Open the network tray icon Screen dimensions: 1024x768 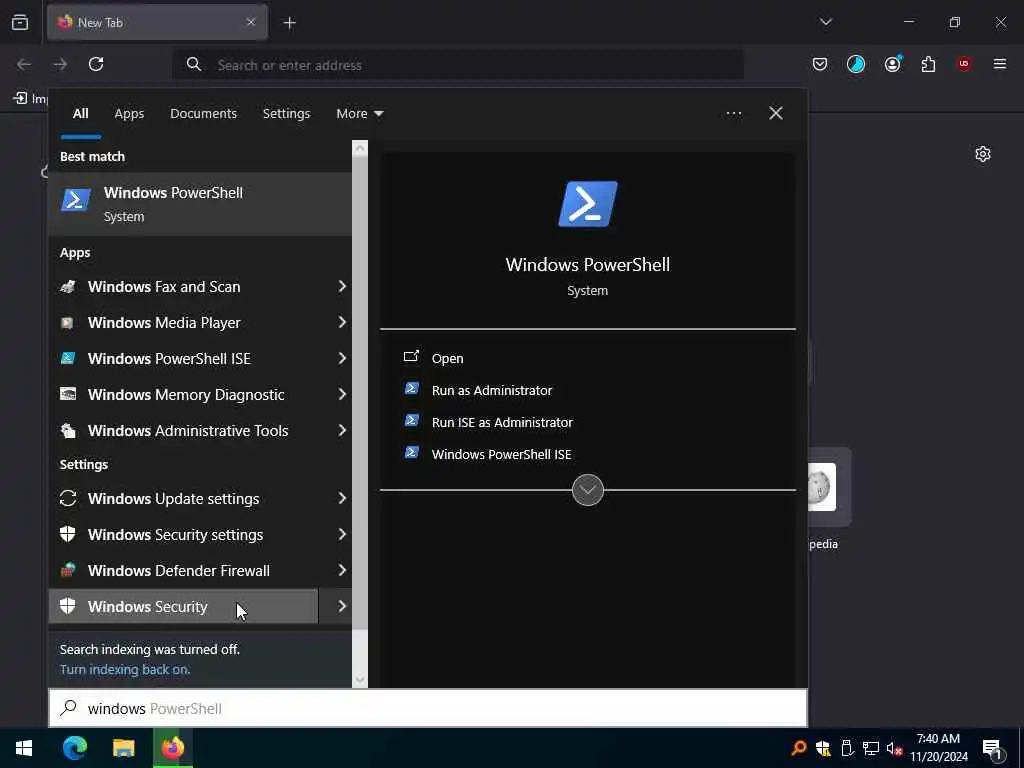pos(871,748)
